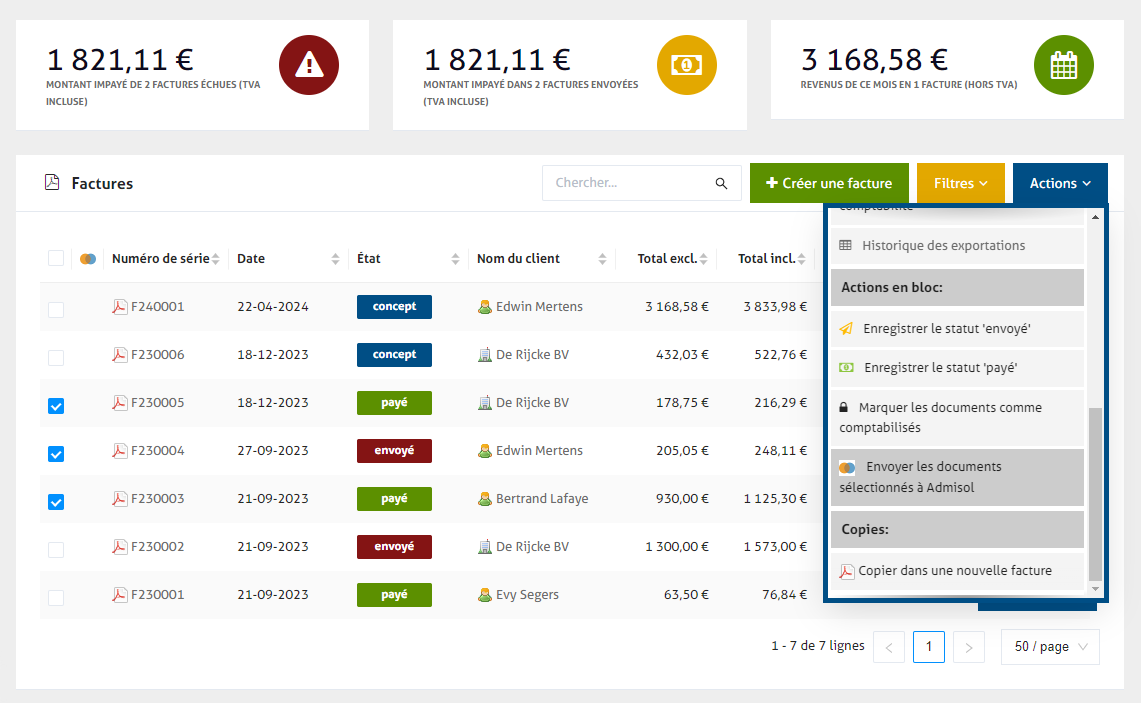The height and width of the screenshot is (703, 1141).
Task: Click the Créer une facture button
Action: pos(829,184)
